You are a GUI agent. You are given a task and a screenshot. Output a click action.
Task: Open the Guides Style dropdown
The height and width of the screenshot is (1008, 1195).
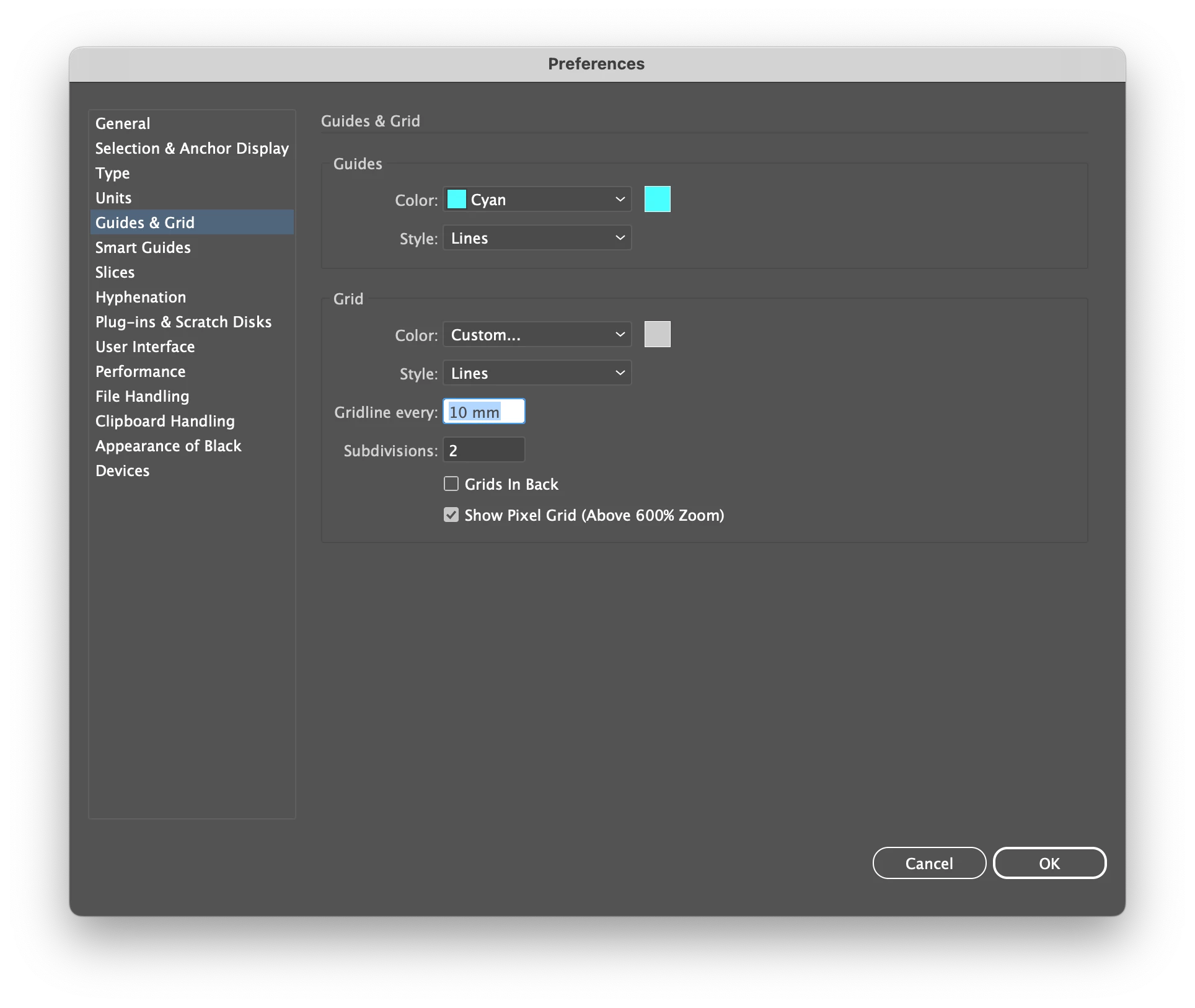537,238
